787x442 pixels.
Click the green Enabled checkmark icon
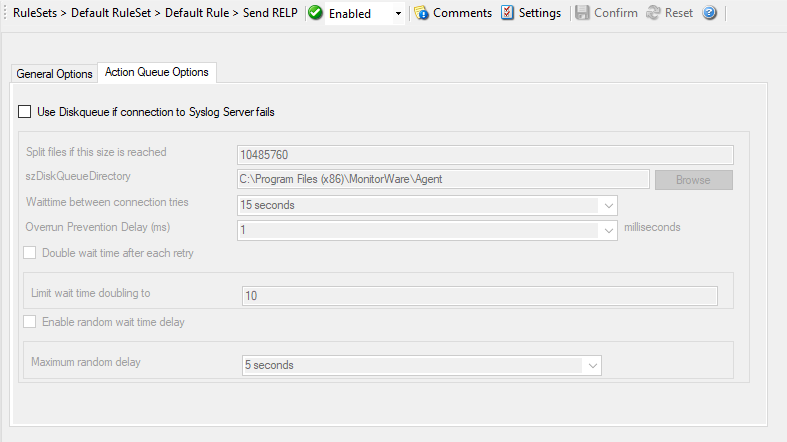coord(316,13)
